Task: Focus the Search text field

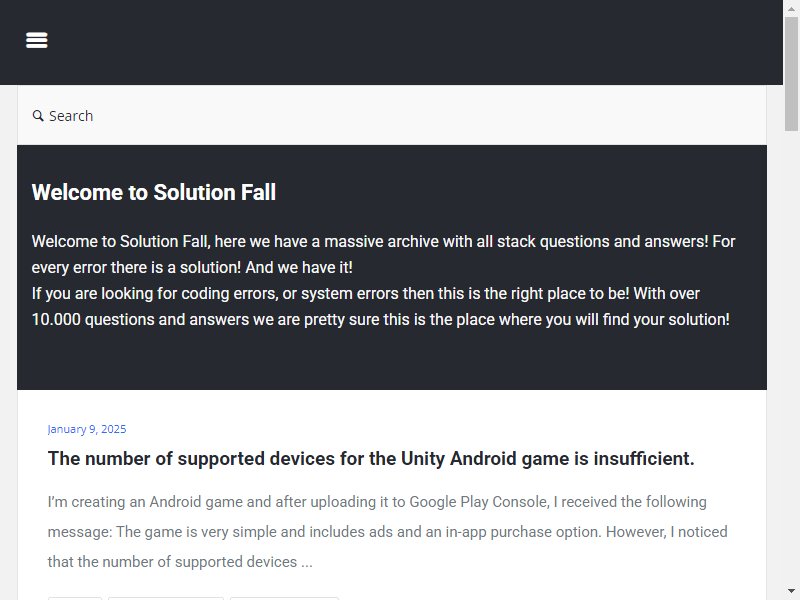Action: (x=392, y=116)
